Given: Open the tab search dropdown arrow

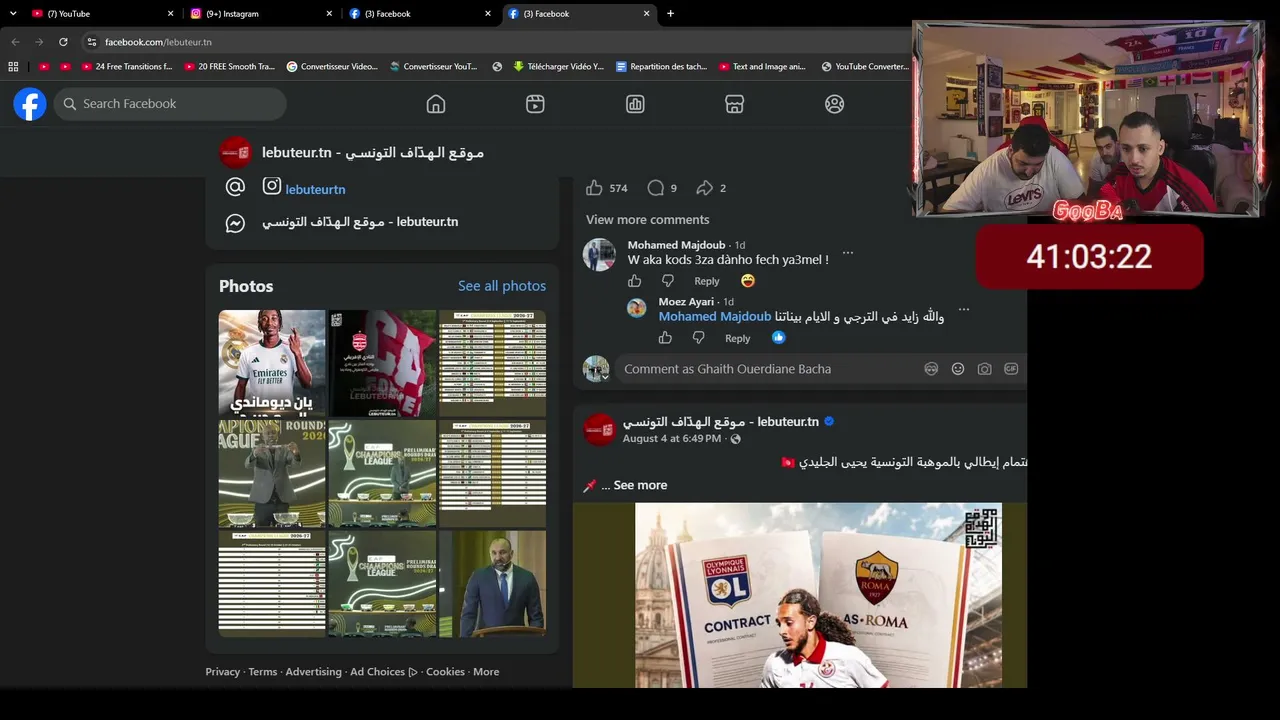Looking at the screenshot, I should 13,14.
